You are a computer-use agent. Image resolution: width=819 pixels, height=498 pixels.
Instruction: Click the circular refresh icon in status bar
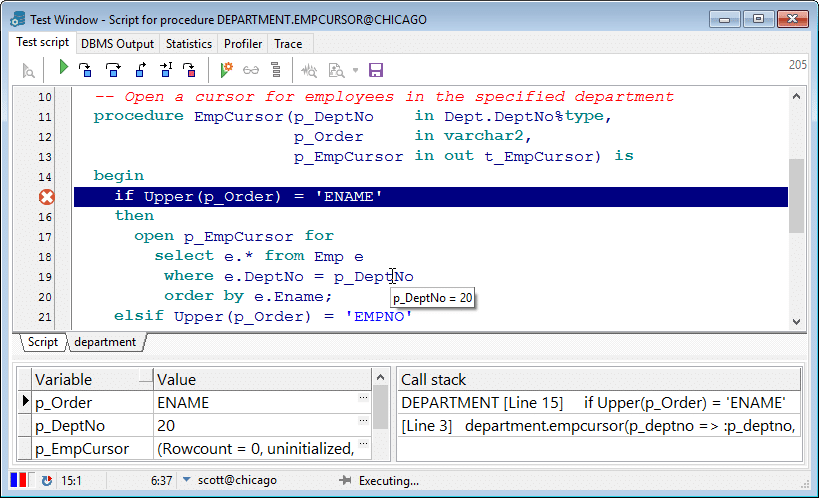(46, 480)
